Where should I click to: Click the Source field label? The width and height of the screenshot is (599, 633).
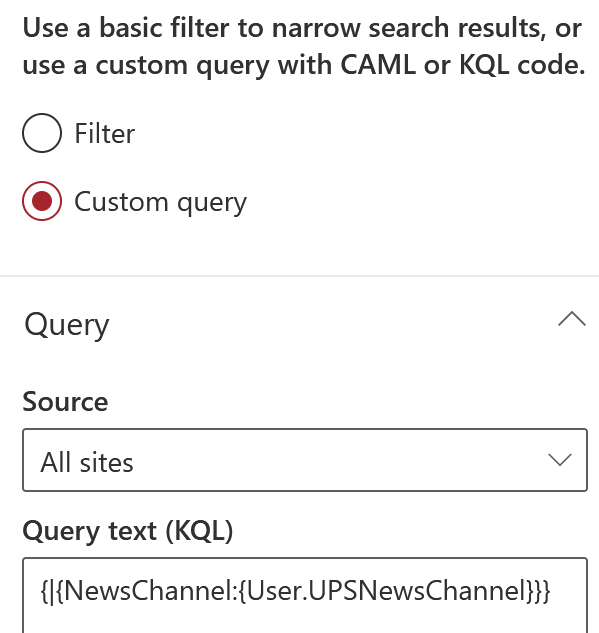click(x=65, y=402)
